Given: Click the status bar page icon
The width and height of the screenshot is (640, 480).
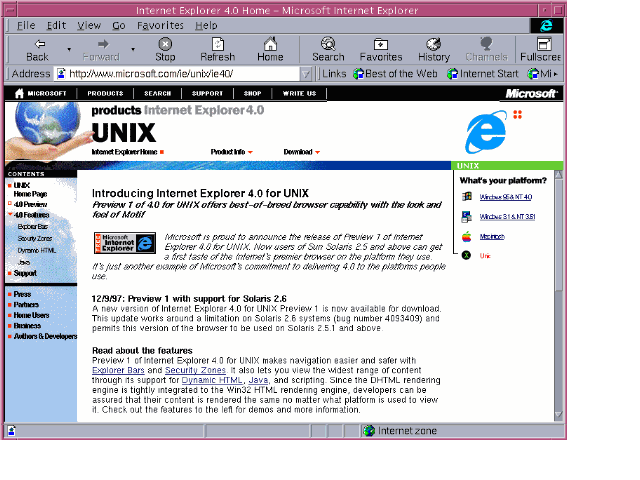Looking at the screenshot, I should pyautogui.click(x=11, y=431).
